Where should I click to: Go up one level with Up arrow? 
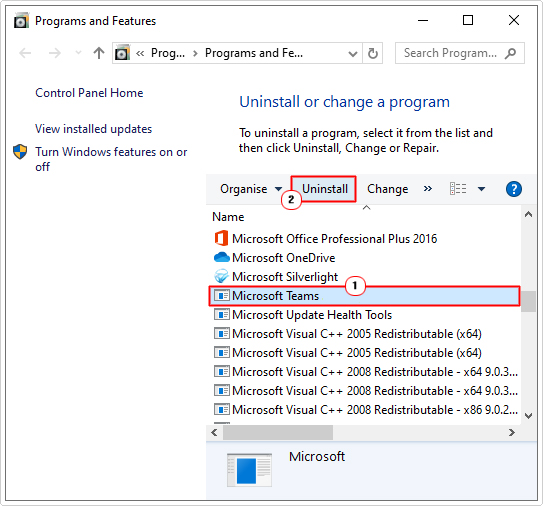(x=99, y=53)
